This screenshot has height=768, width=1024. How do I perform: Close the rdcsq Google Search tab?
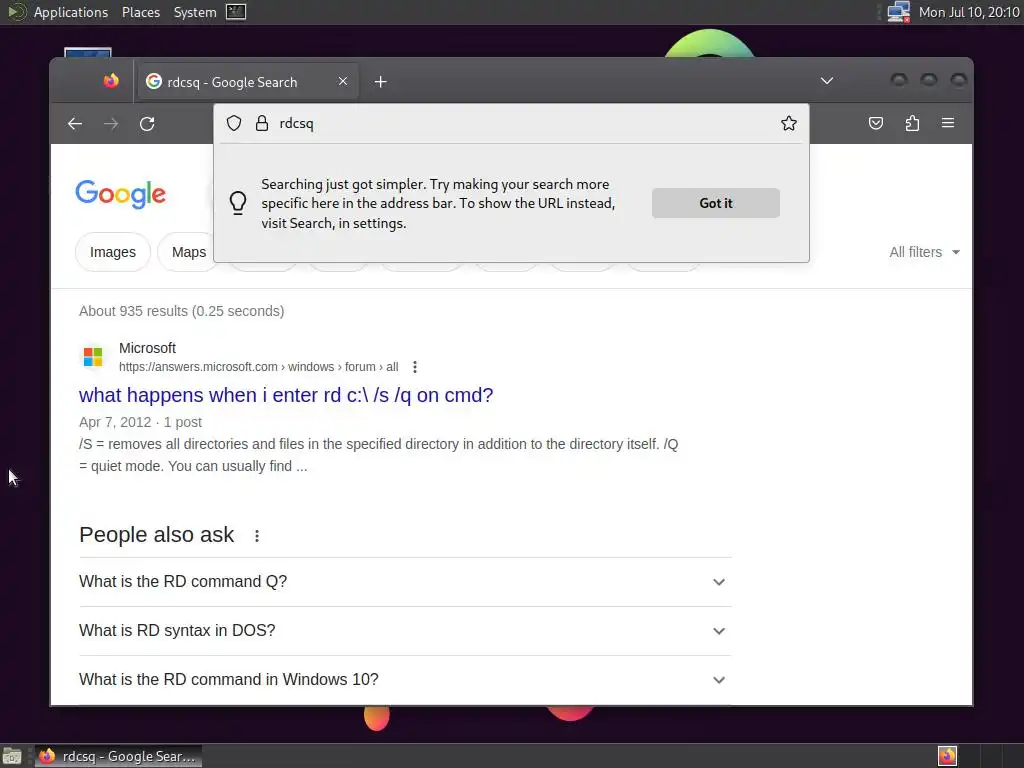tap(343, 81)
